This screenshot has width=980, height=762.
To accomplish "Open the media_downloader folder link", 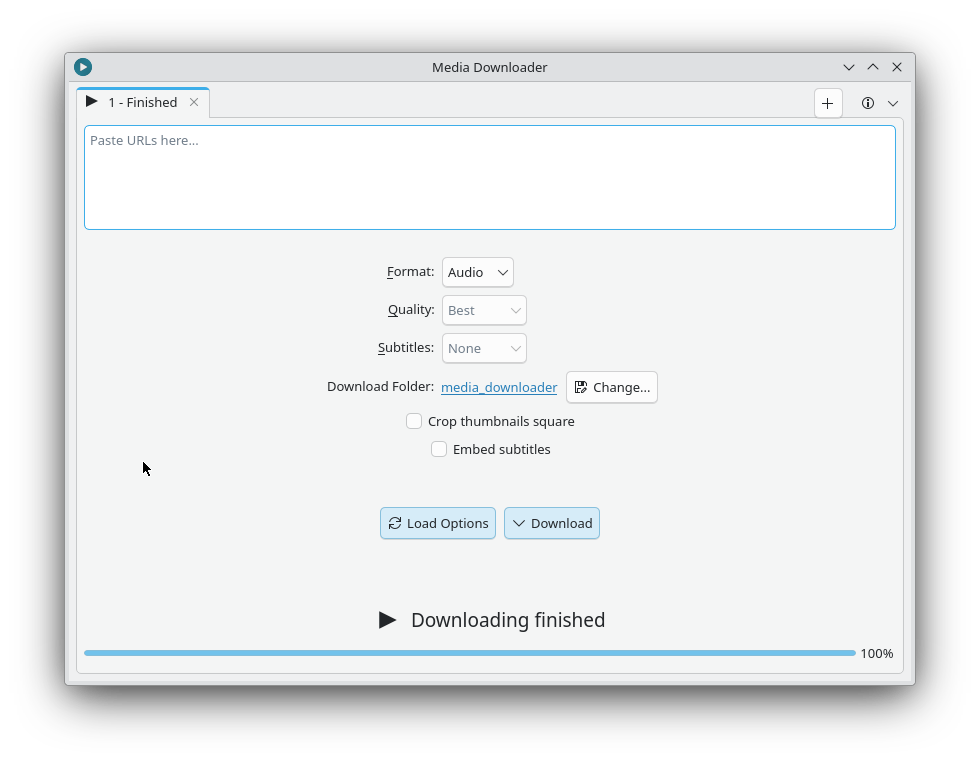I will 499,387.
